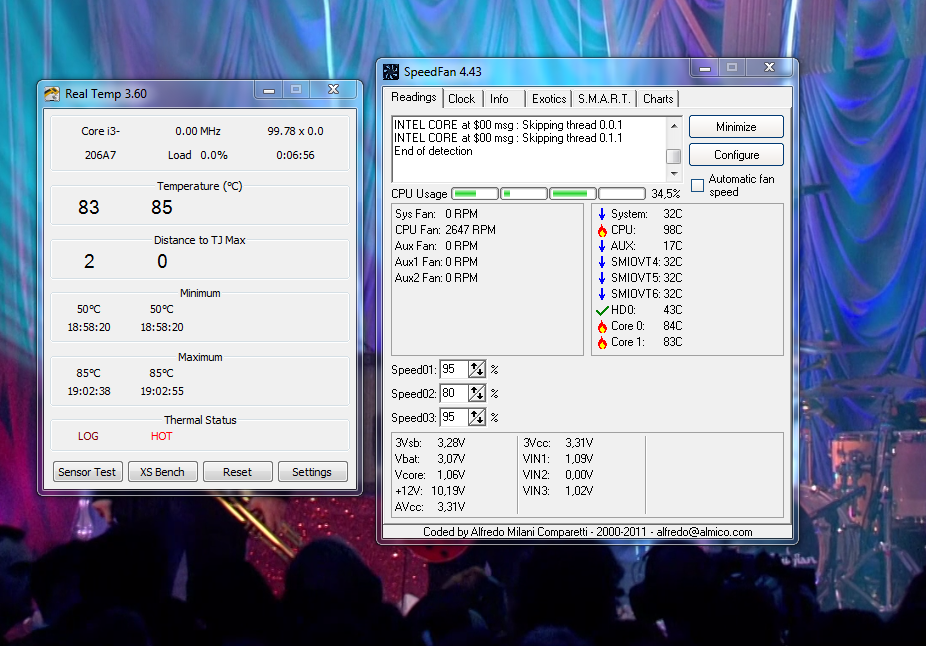Enable the Automatic fan speed checkbox
Viewport: 926px width, 646px height.
[697, 185]
